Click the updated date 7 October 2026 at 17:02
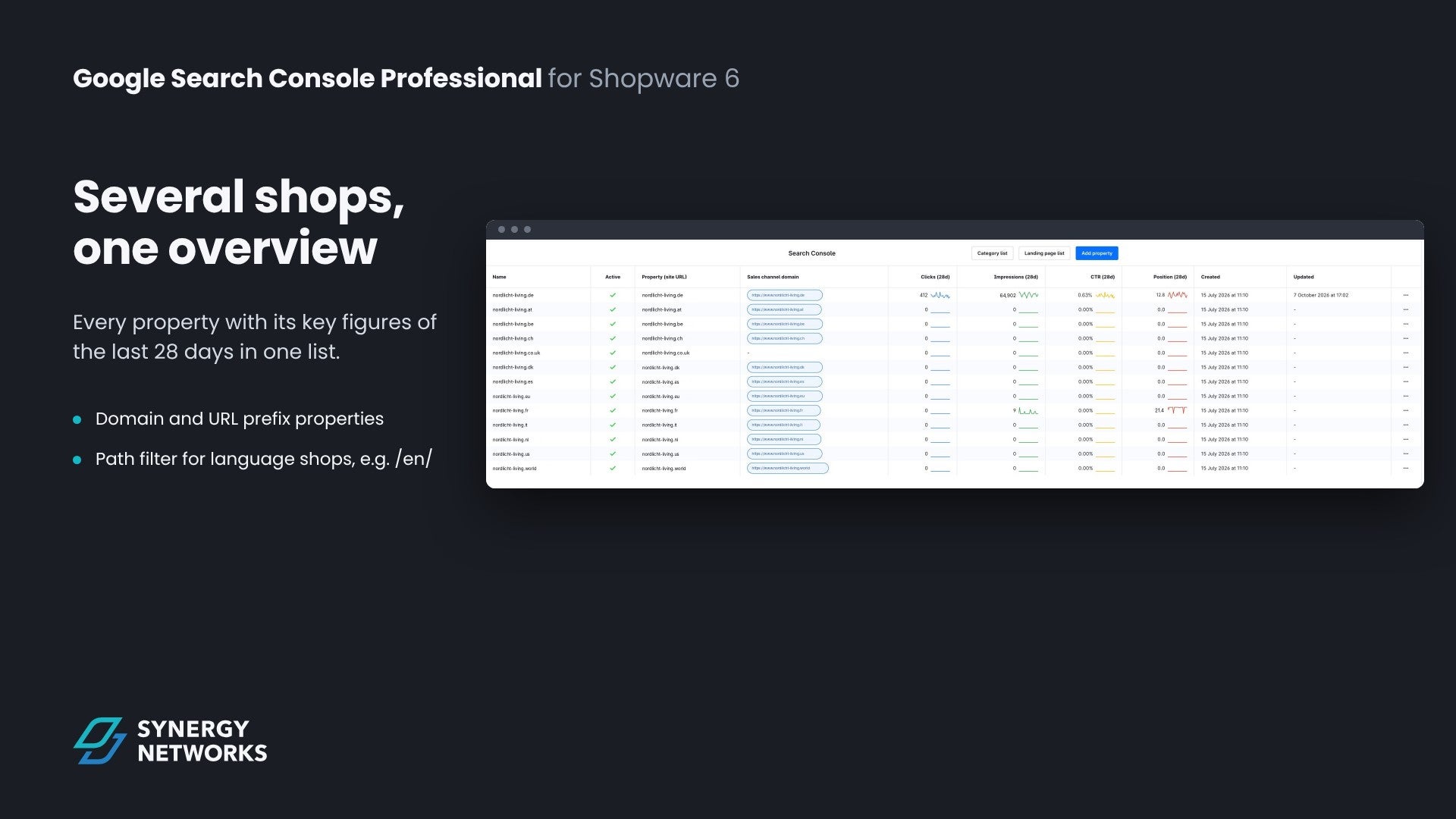This screenshot has height=819, width=1456. point(1321,295)
